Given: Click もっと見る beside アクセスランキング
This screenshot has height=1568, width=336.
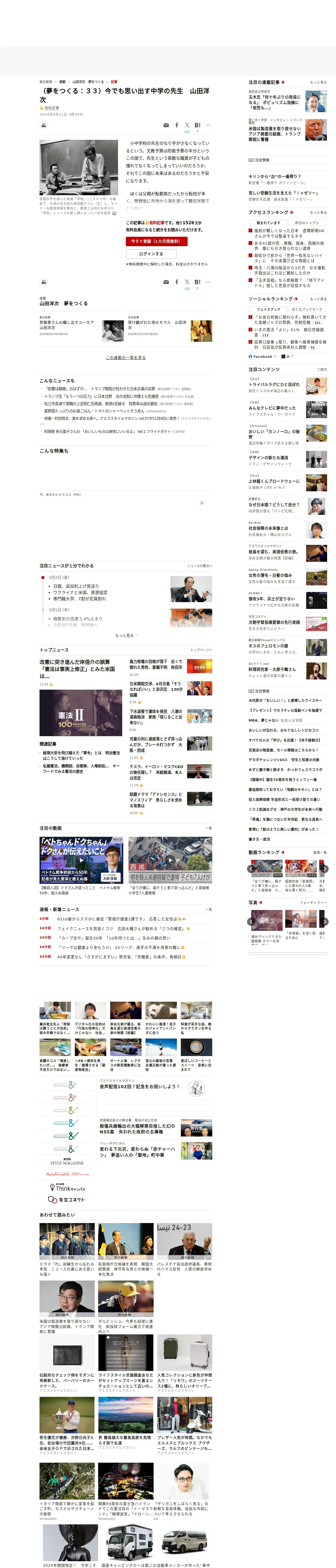Looking at the screenshot, I should coord(318,212).
